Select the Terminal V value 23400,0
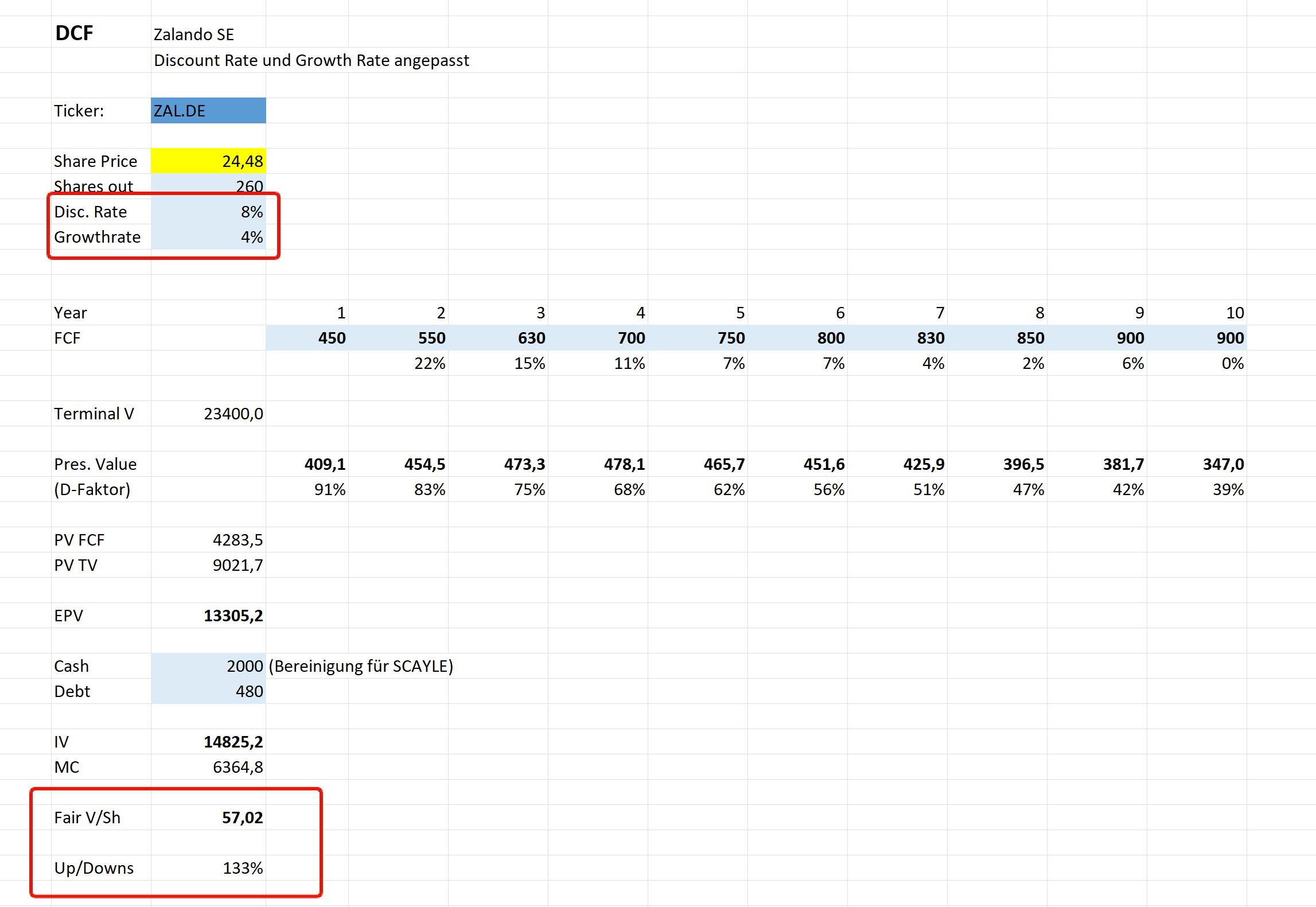Screen dimensions: 1316x907 tap(208, 414)
